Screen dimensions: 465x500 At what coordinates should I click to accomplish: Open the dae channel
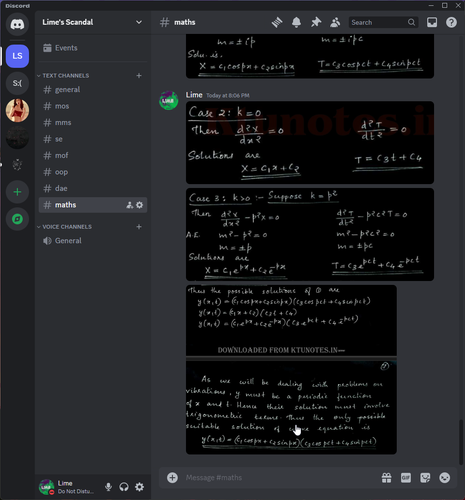(93, 188)
